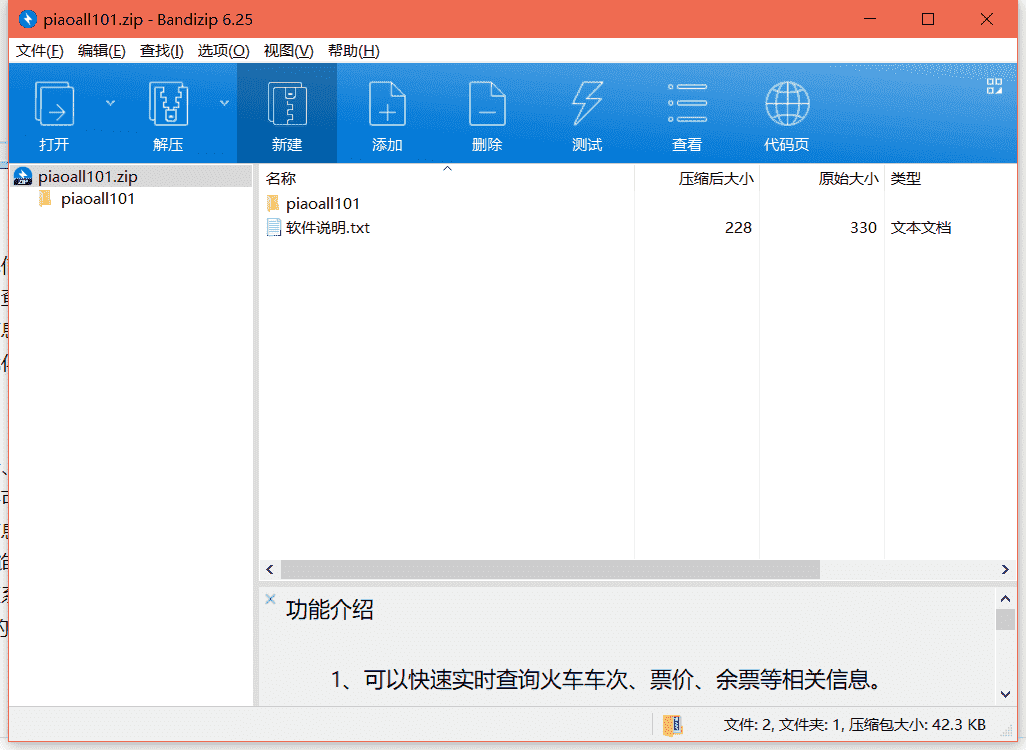Screen dimensions: 1026x750
Task: Click the type cell 文本文档
Action: [x=921, y=228]
